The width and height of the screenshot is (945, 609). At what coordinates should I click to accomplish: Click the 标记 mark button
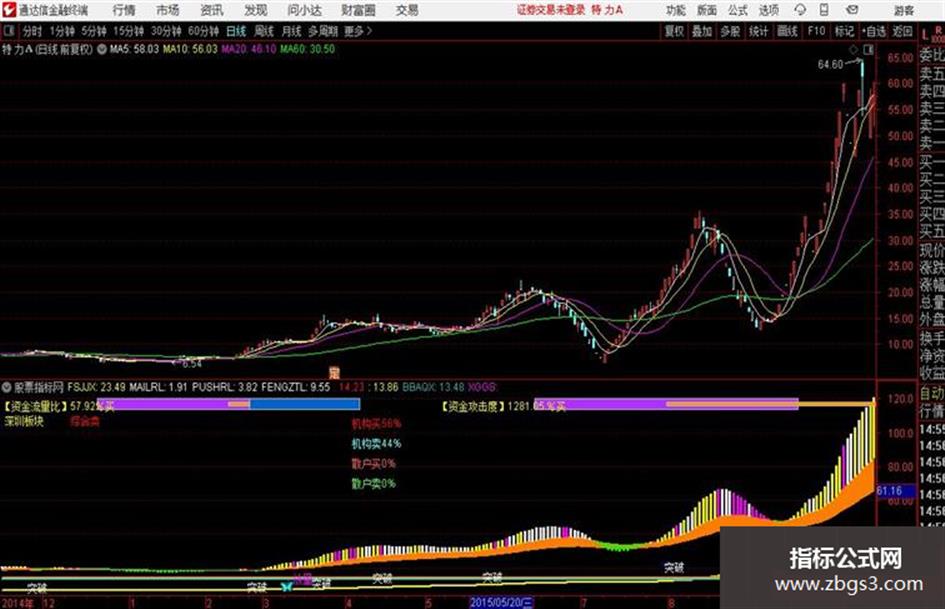(844, 31)
